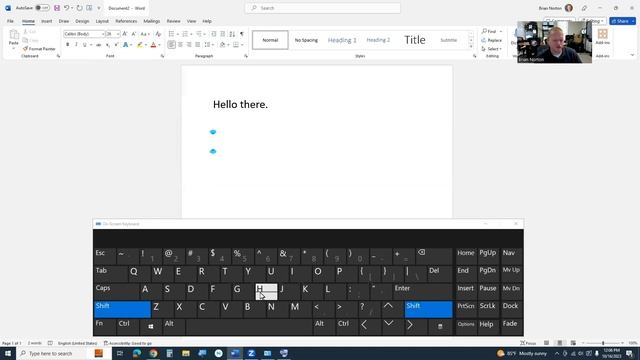Collapse the ribbon with the chevron
The height and width of the screenshot is (360, 640).
[x=632, y=55]
